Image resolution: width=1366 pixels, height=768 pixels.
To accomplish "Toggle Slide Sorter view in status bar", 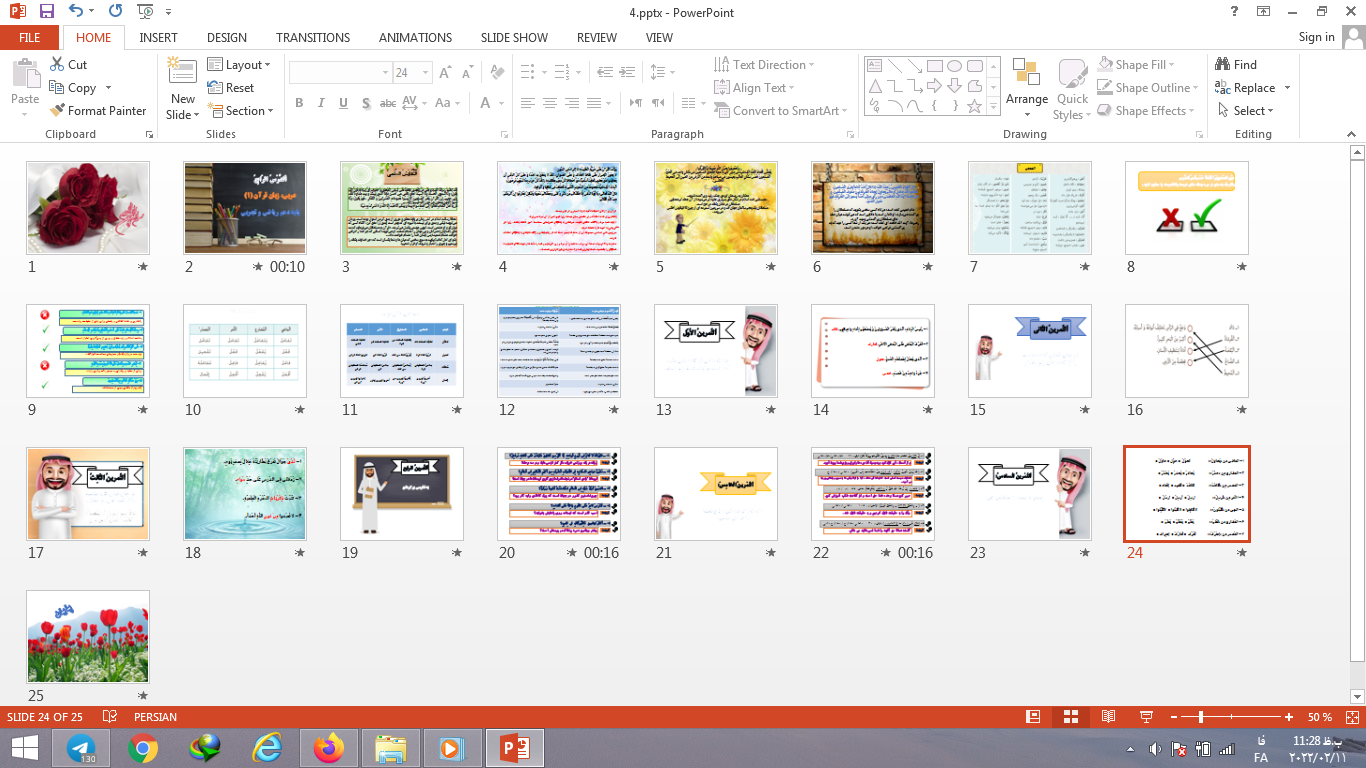I will (1070, 717).
